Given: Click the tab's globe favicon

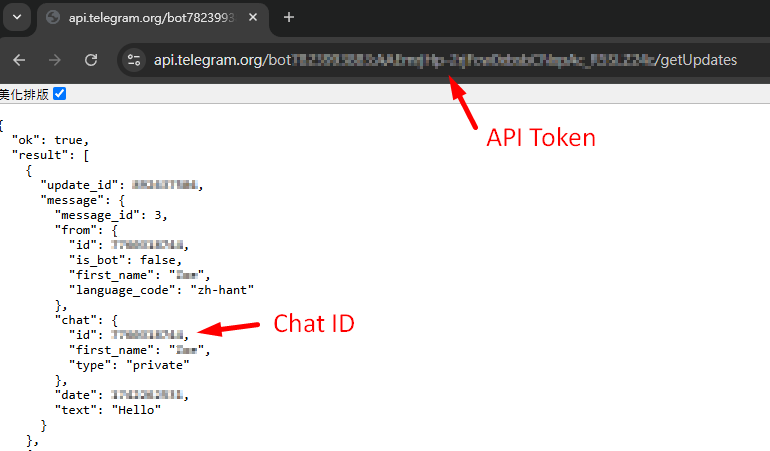Looking at the screenshot, I should click(x=53, y=18).
